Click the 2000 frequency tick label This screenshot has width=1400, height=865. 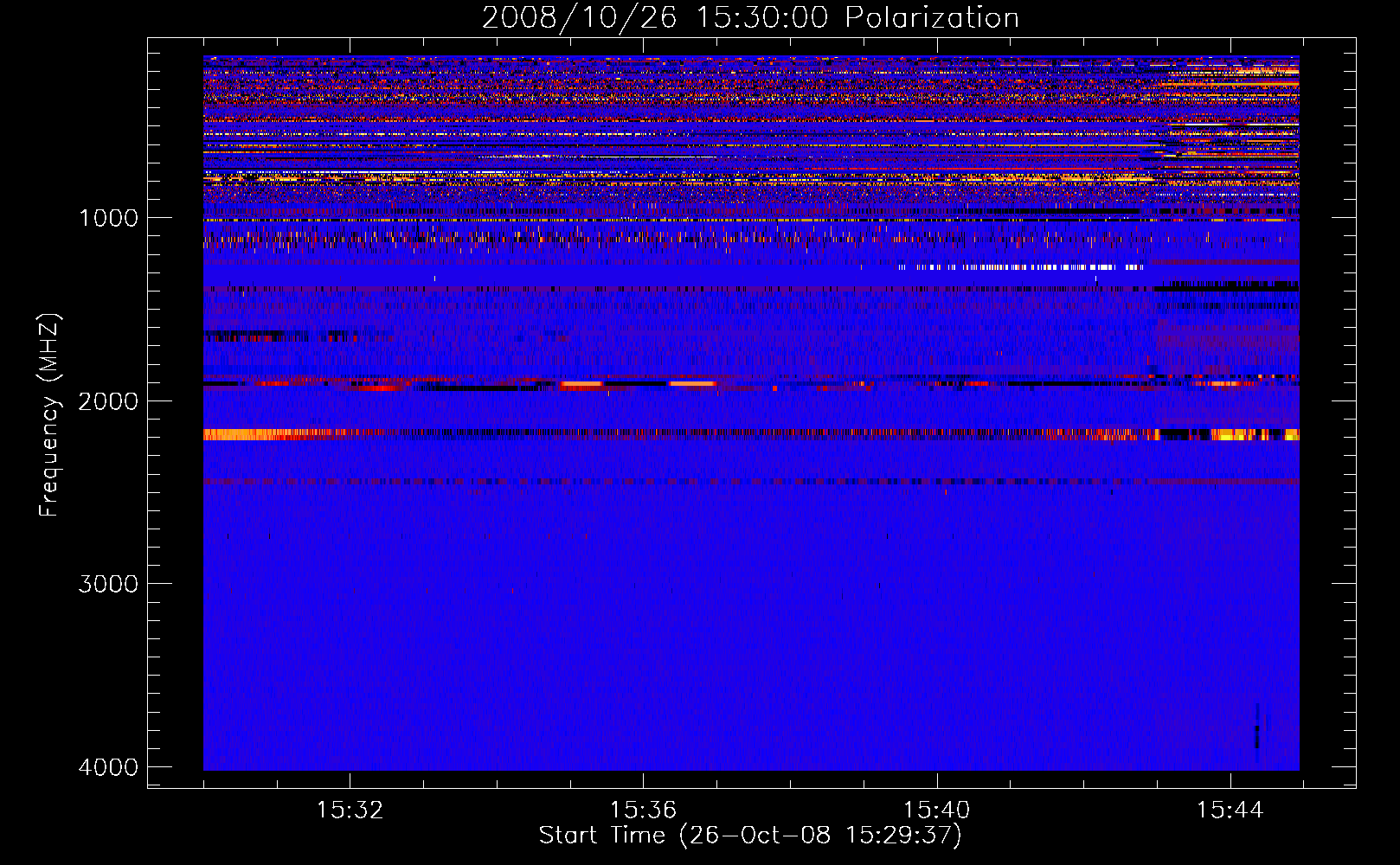coord(108,400)
